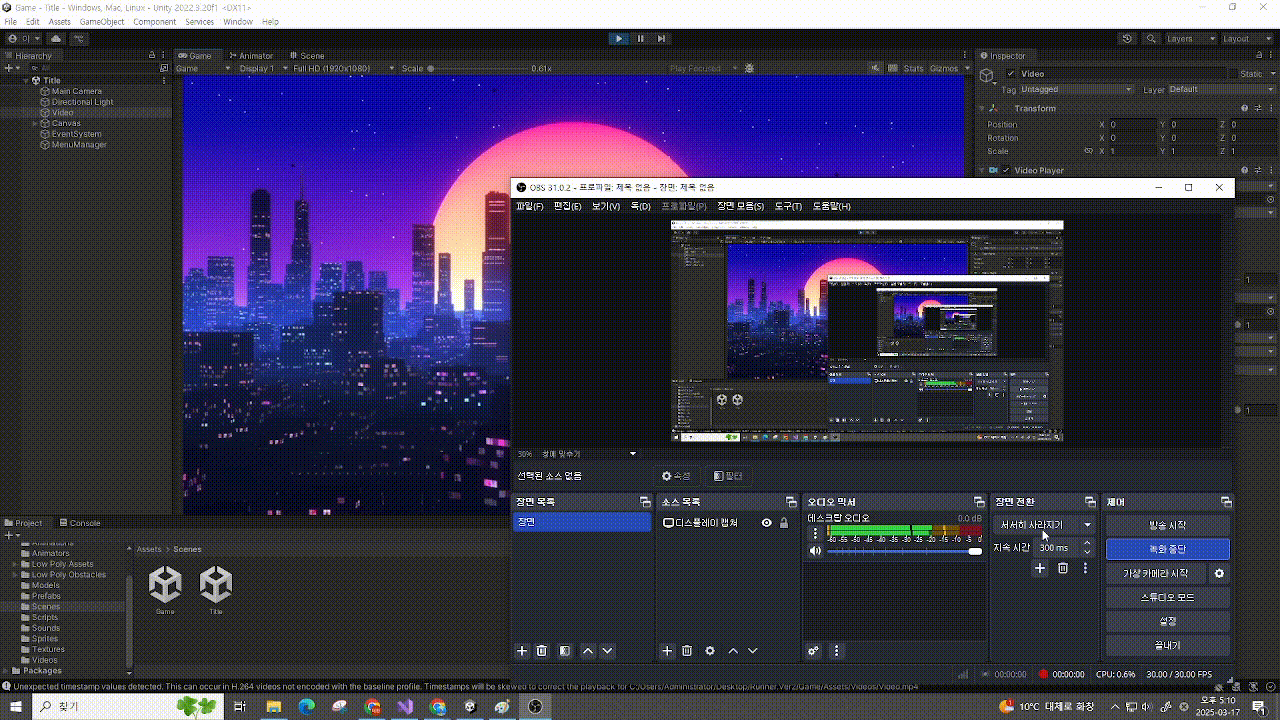Open the Gizmos dropdown arrow
The image size is (1280, 720).
tap(965, 68)
